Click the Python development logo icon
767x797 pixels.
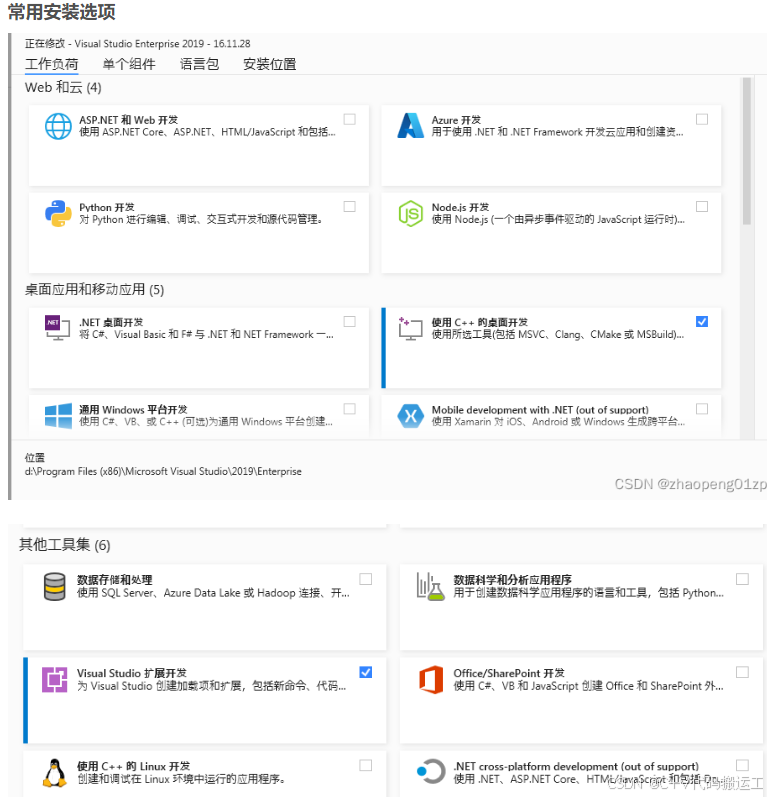(58, 213)
